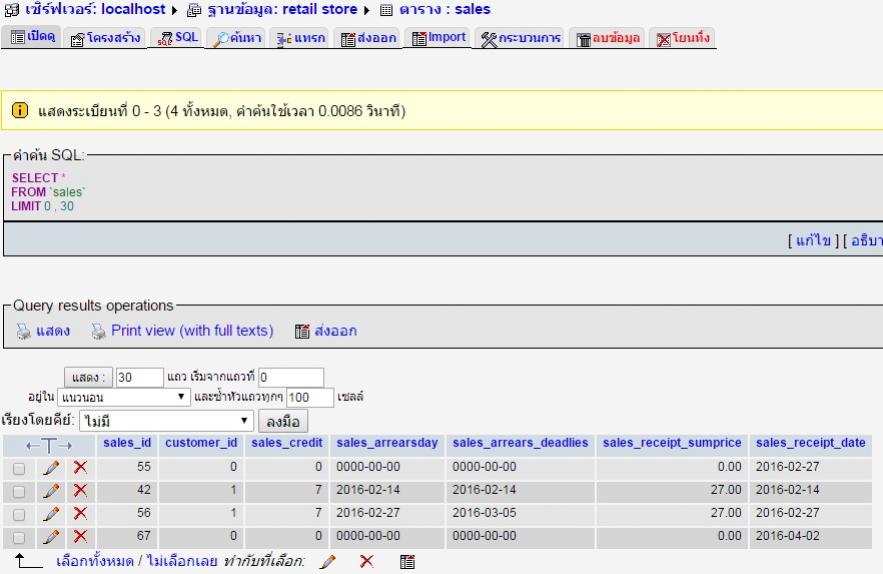Click the Print view (with full texts) link
This screenshot has height=574, width=883.
click(191, 331)
